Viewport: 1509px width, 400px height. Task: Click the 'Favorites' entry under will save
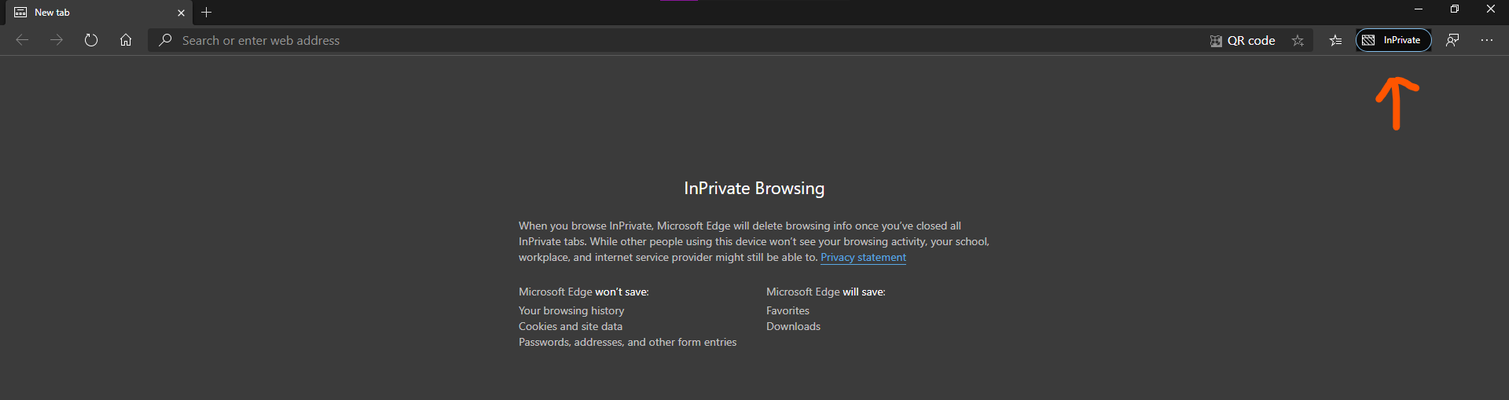pyautogui.click(x=788, y=311)
